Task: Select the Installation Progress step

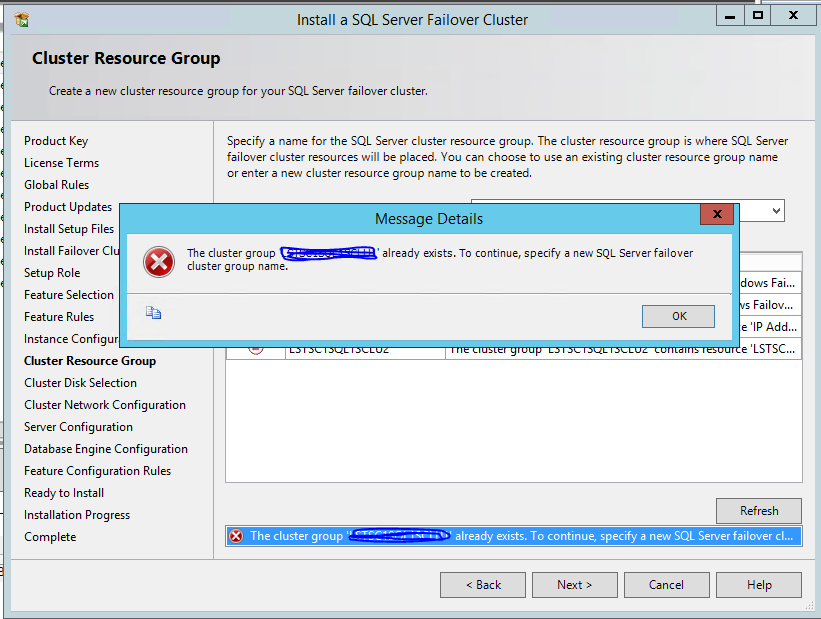Action: [77, 515]
